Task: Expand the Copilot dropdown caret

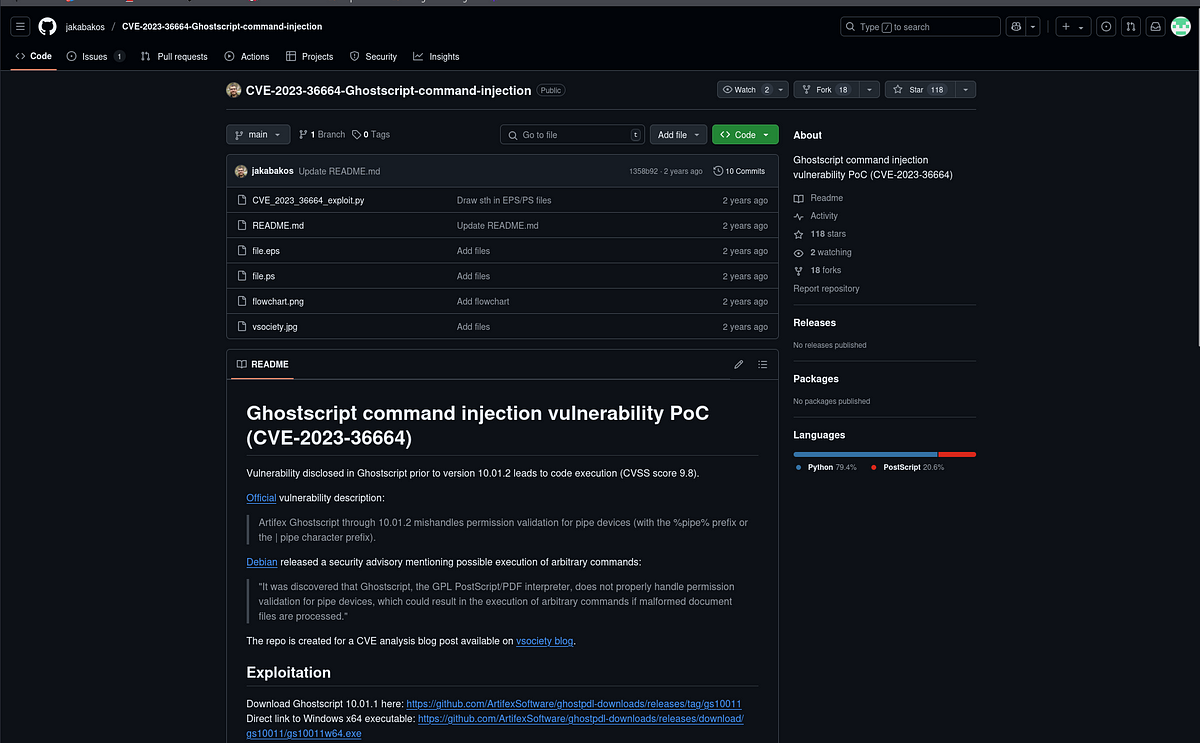Action: coord(1033,27)
